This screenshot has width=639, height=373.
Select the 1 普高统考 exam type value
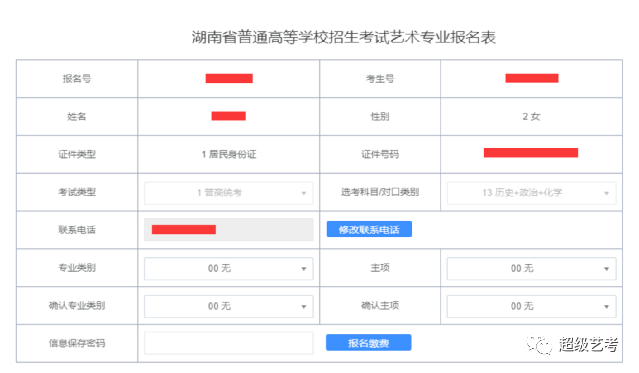[220, 192]
